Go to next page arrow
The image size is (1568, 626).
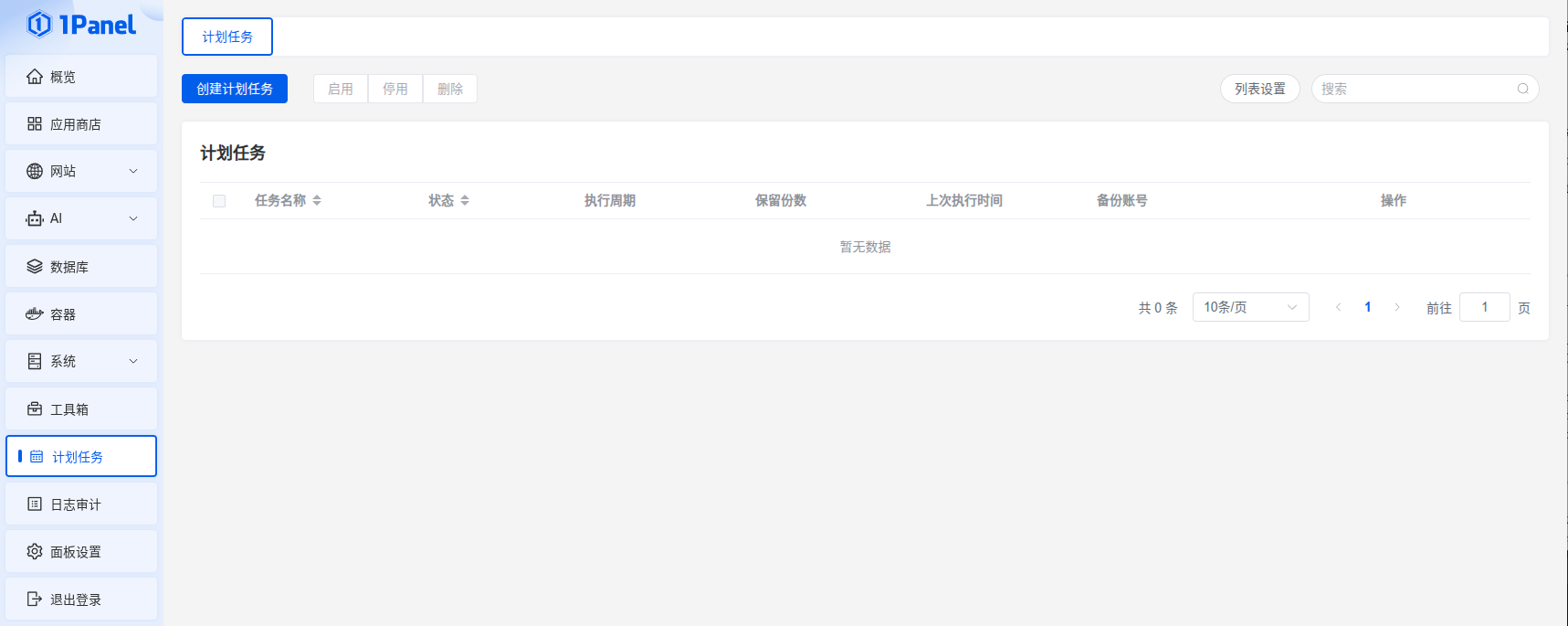tap(1397, 307)
